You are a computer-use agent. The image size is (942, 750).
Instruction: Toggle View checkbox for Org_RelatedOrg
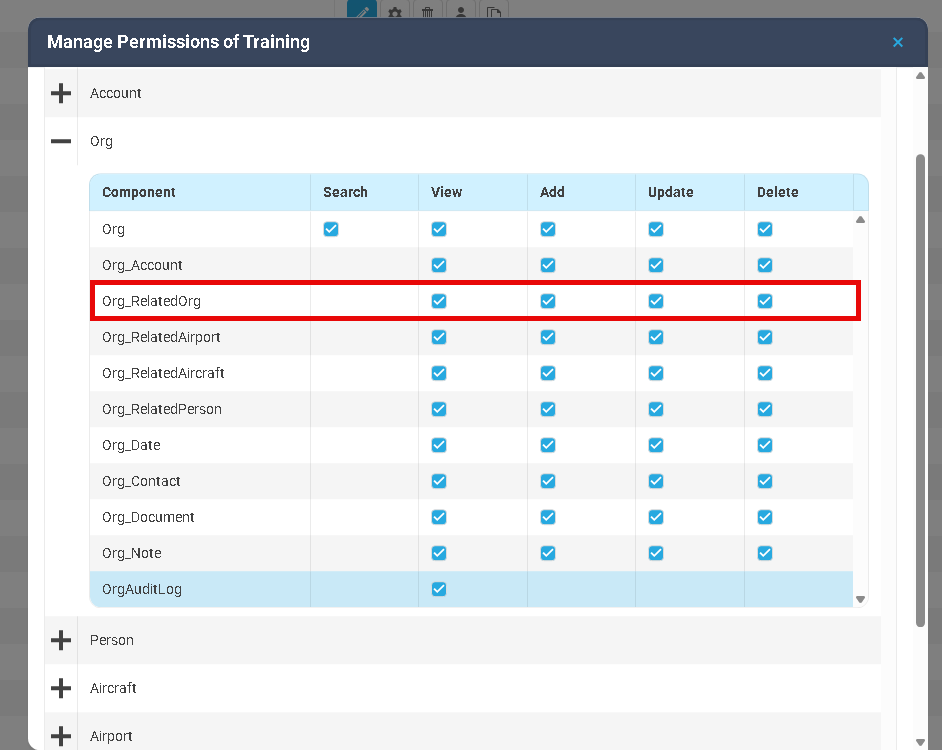tap(439, 301)
